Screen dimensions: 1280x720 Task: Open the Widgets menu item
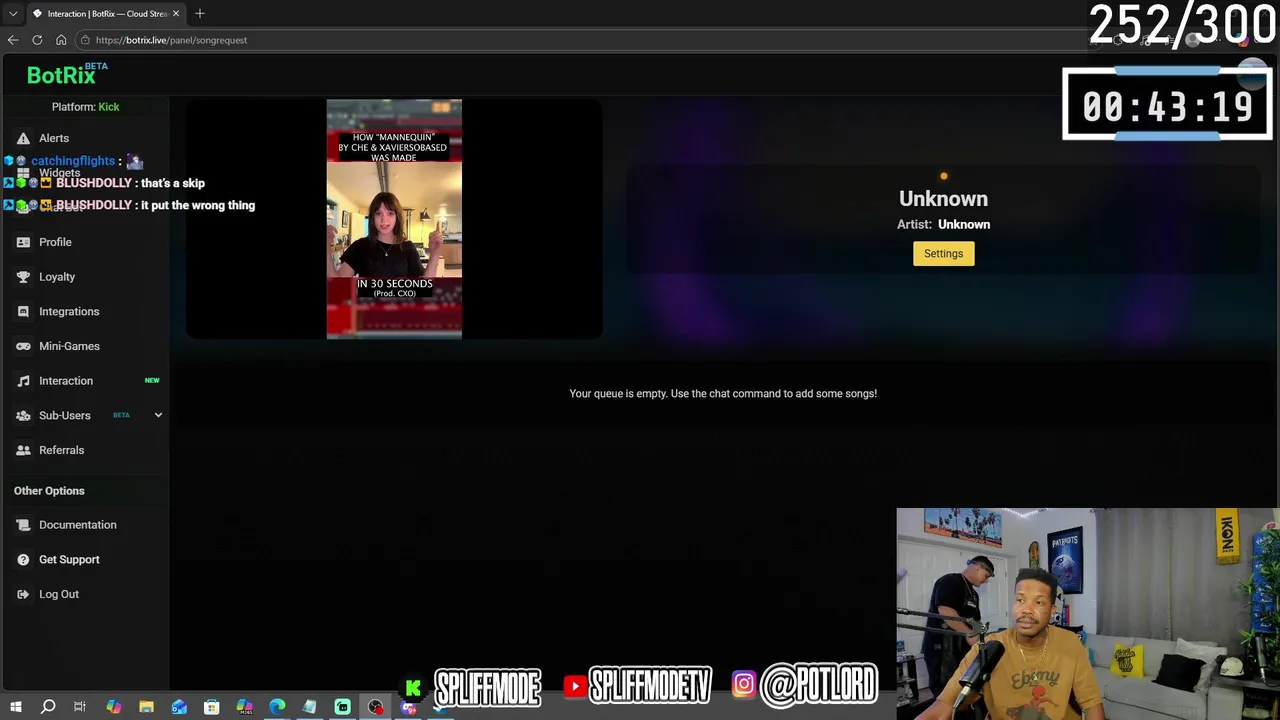coord(59,173)
